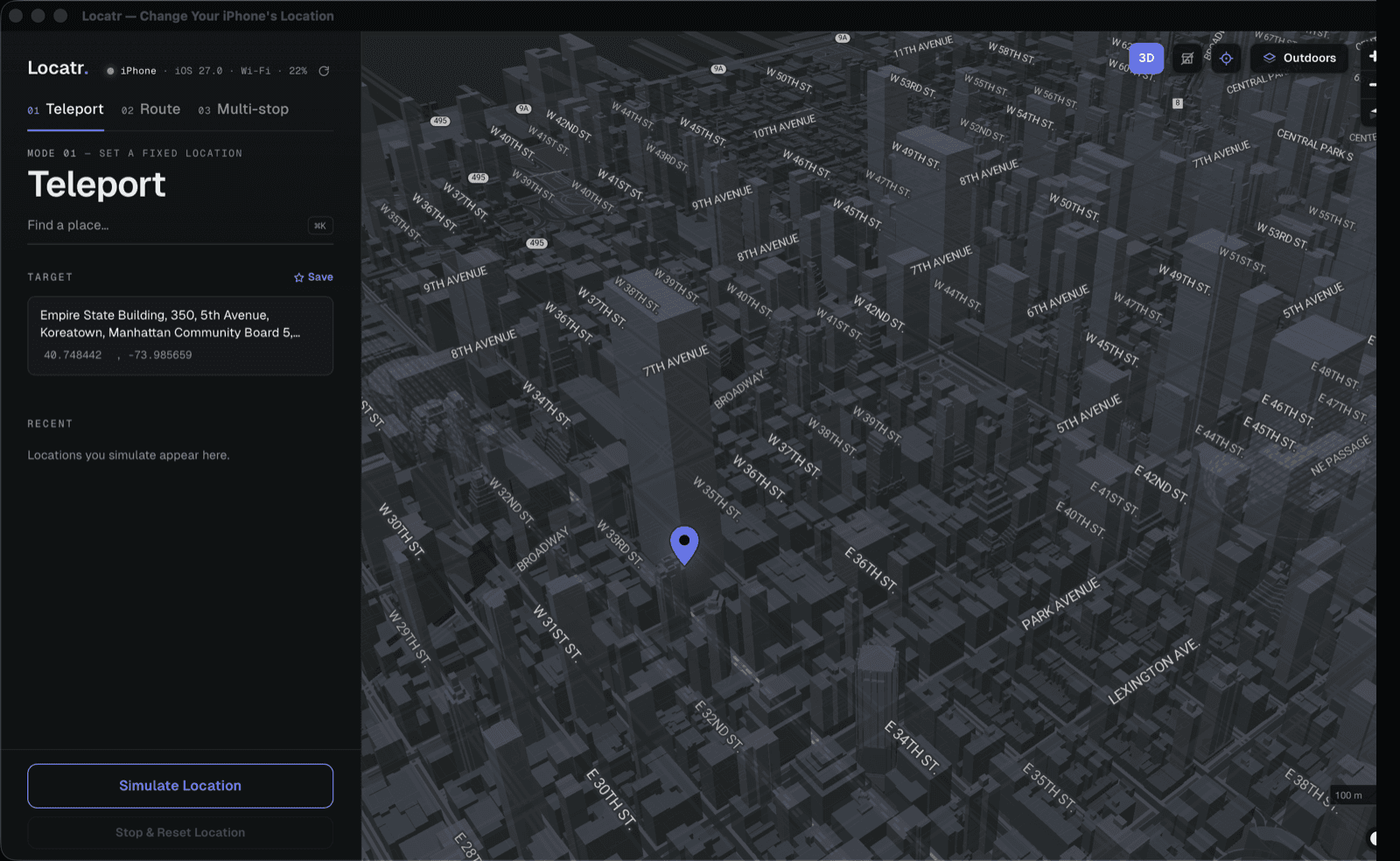
Task: Zoom in with the plus map control
Action: coord(1372,56)
